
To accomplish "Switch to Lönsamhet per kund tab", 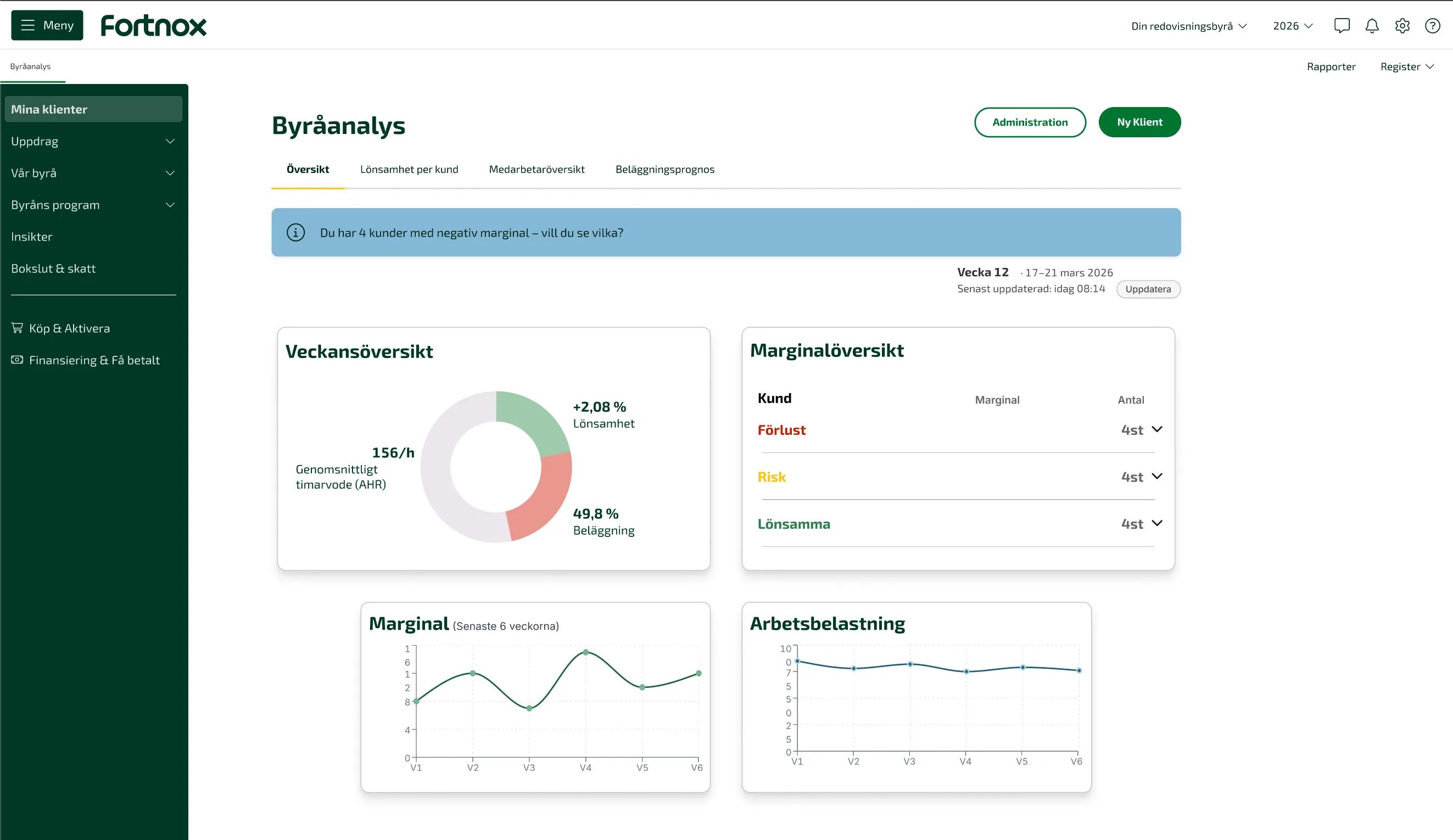I will click(x=409, y=170).
